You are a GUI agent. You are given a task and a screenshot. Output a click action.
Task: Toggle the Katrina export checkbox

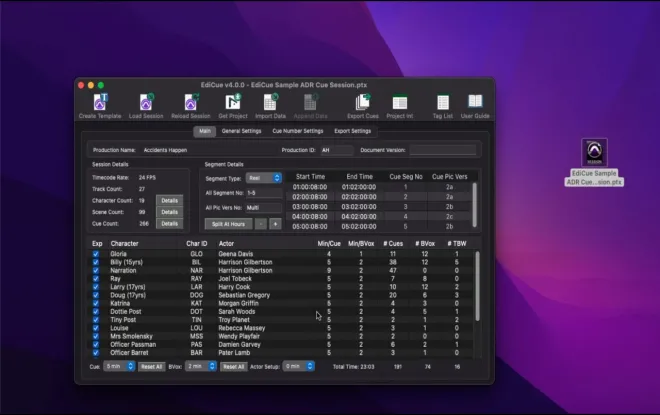pos(96,303)
